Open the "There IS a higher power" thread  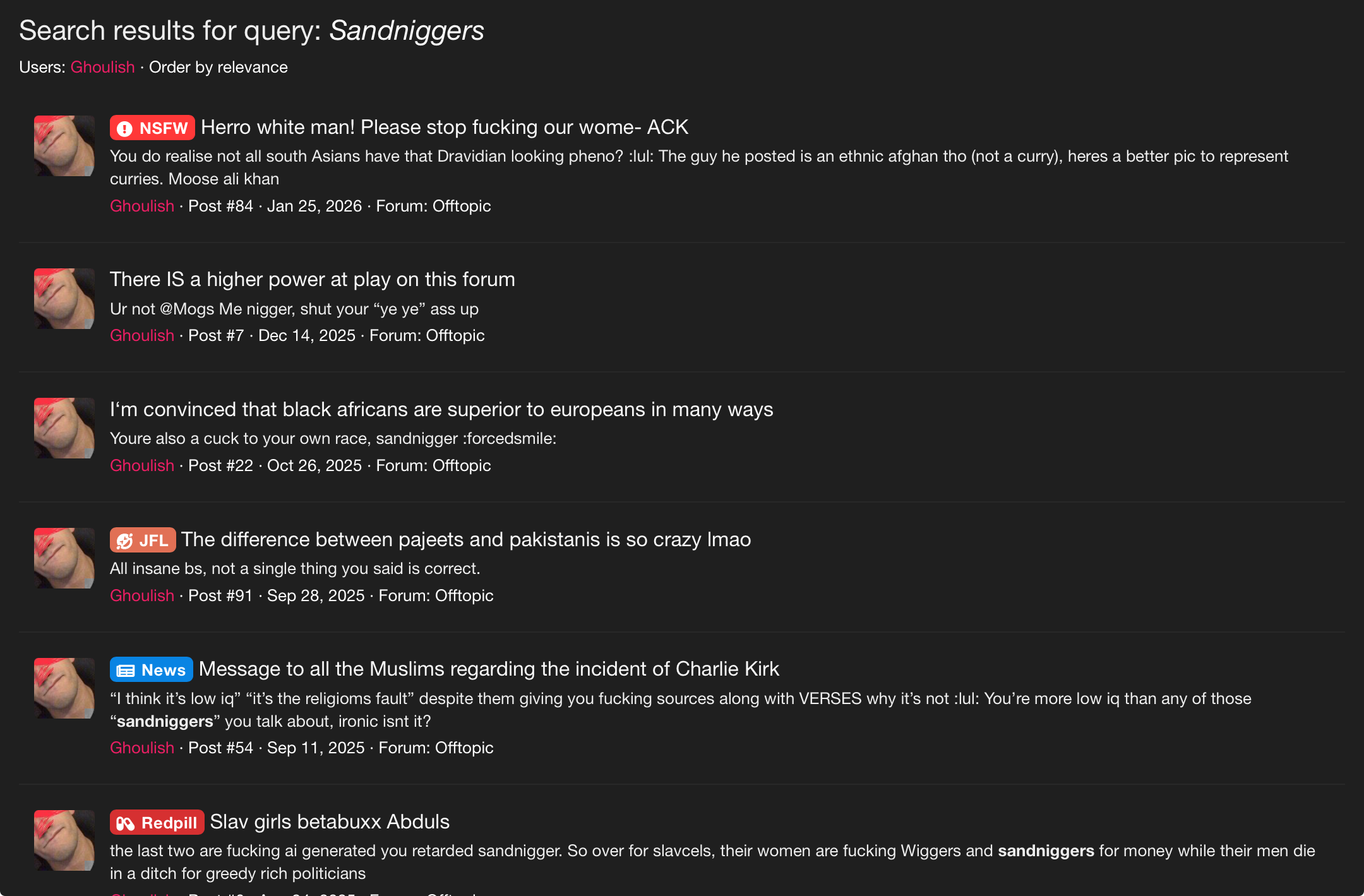tap(313, 279)
